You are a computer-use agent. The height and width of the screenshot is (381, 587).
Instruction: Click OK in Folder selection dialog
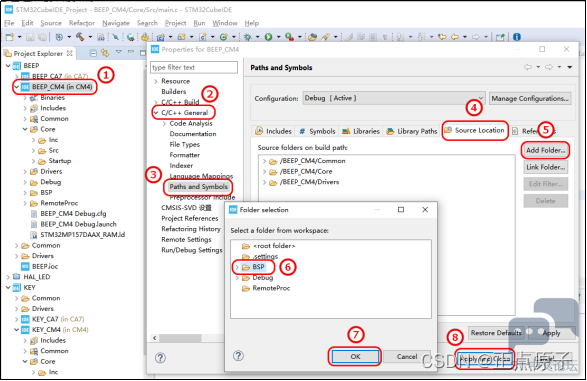pyautogui.click(x=355, y=356)
